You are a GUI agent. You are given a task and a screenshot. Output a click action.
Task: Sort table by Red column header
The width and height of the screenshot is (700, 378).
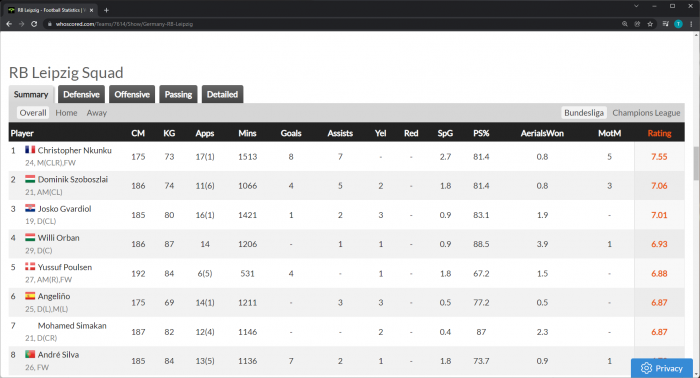click(x=411, y=133)
